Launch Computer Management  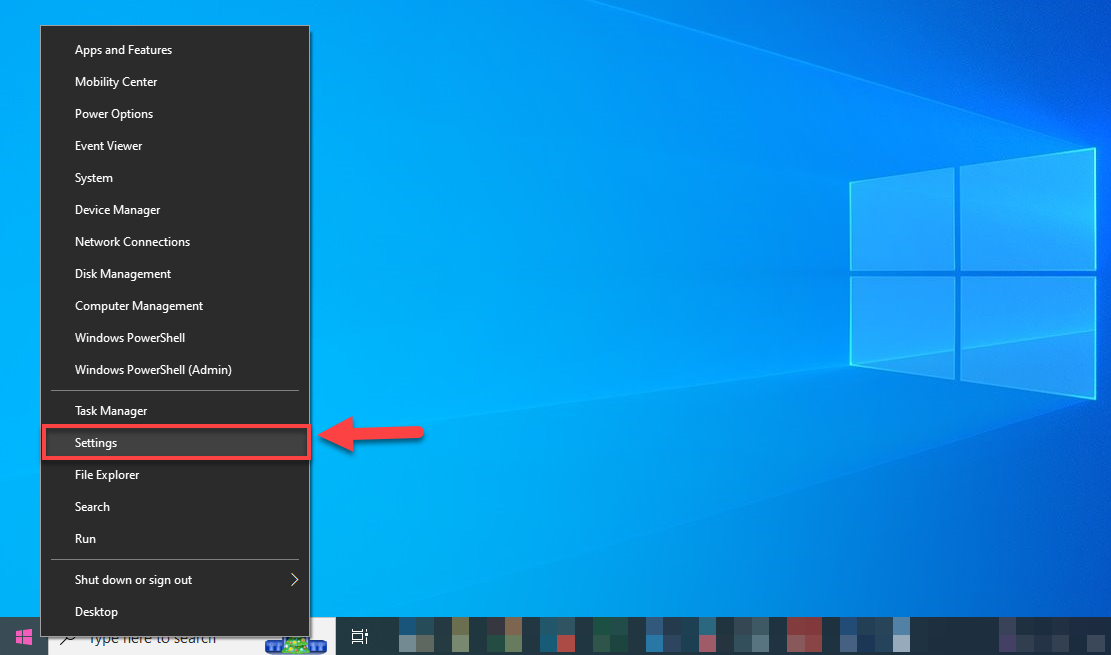pos(175,306)
